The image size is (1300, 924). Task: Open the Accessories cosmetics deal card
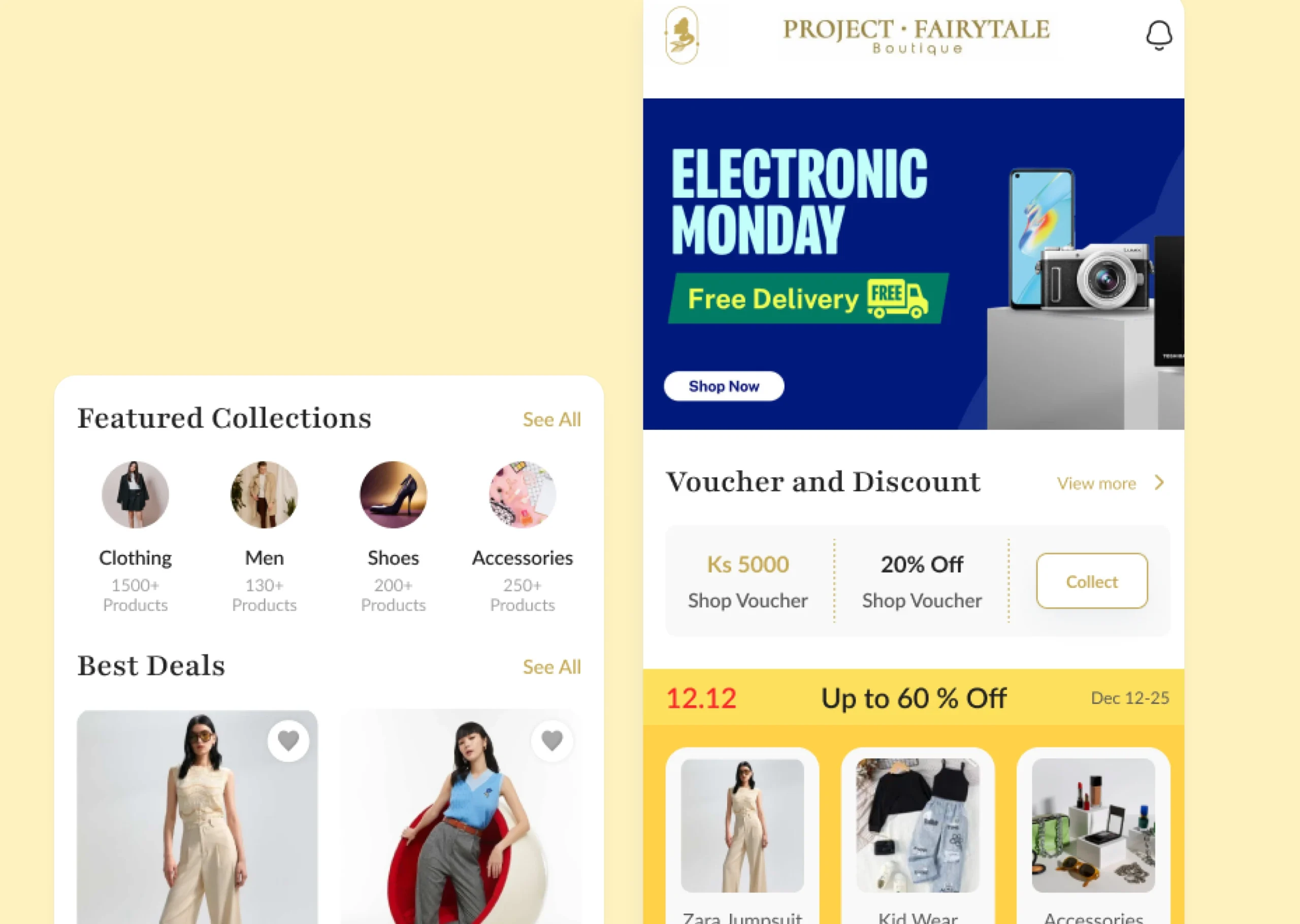point(1093,835)
